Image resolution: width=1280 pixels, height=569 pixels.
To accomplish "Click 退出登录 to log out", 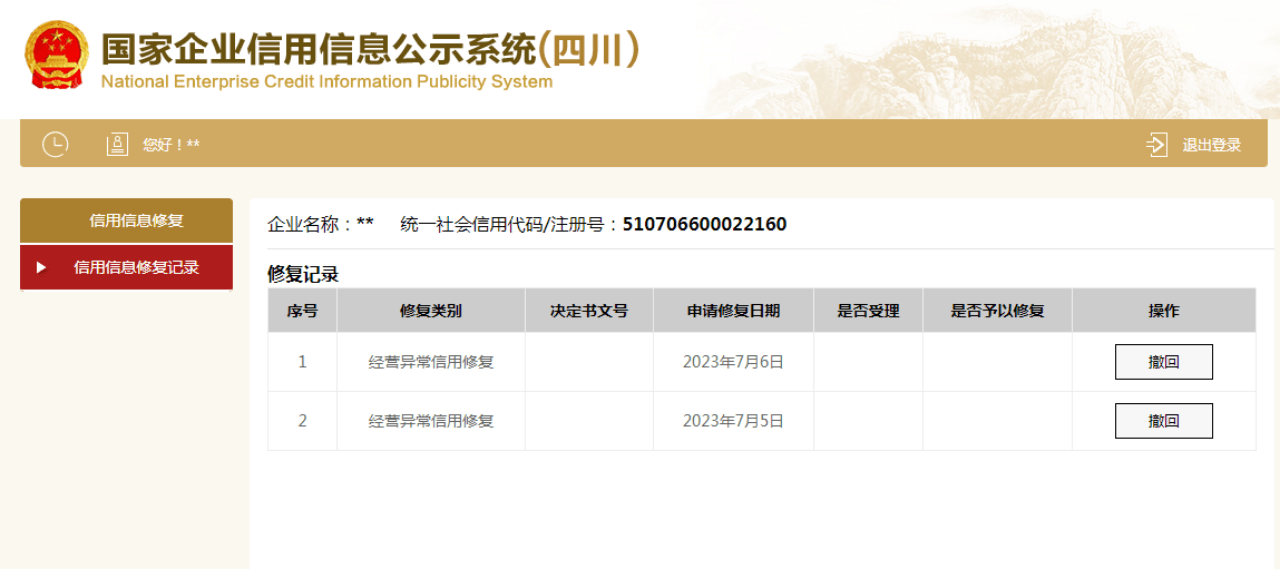I will [x=1212, y=145].
